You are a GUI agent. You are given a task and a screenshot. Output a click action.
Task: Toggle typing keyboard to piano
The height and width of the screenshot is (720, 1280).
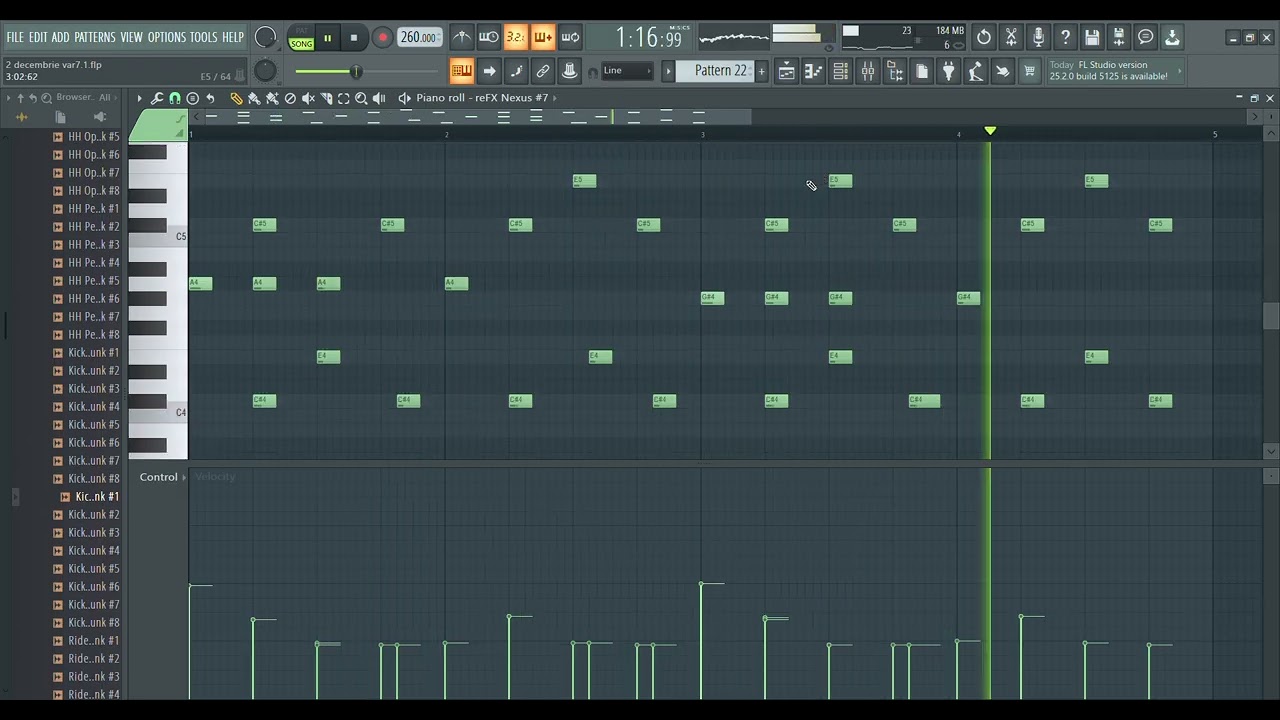pos(461,71)
